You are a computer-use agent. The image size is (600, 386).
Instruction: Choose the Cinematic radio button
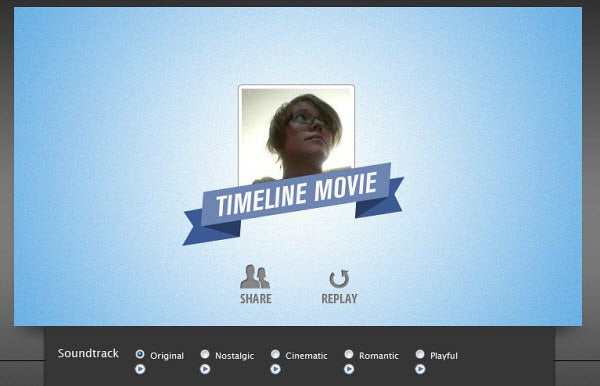pyautogui.click(x=275, y=354)
